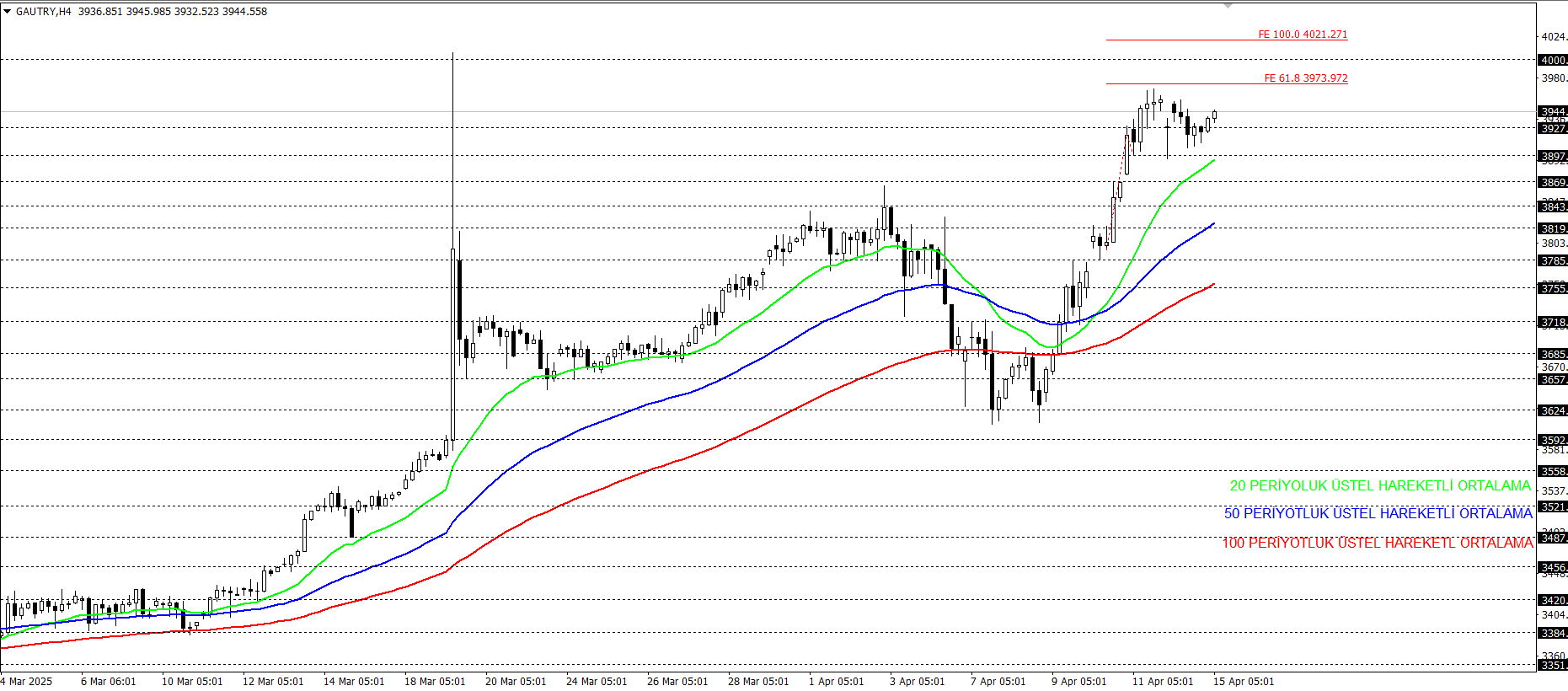The height and width of the screenshot is (691, 1568).
Task: Open the dropdown arrow beside GAUTRY,H4
Action: click(8, 12)
